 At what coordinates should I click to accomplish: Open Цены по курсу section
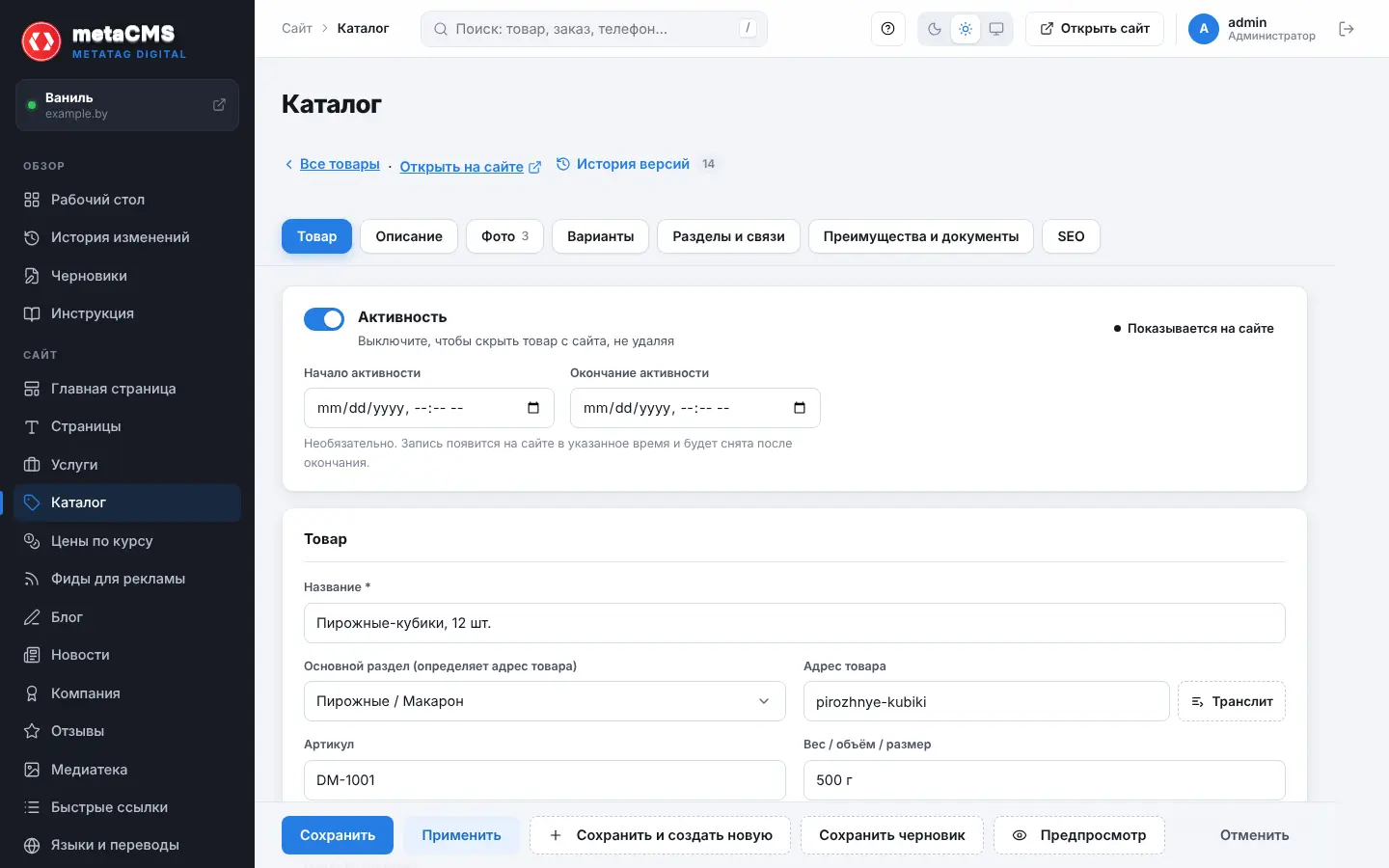[x=127, y=541]
